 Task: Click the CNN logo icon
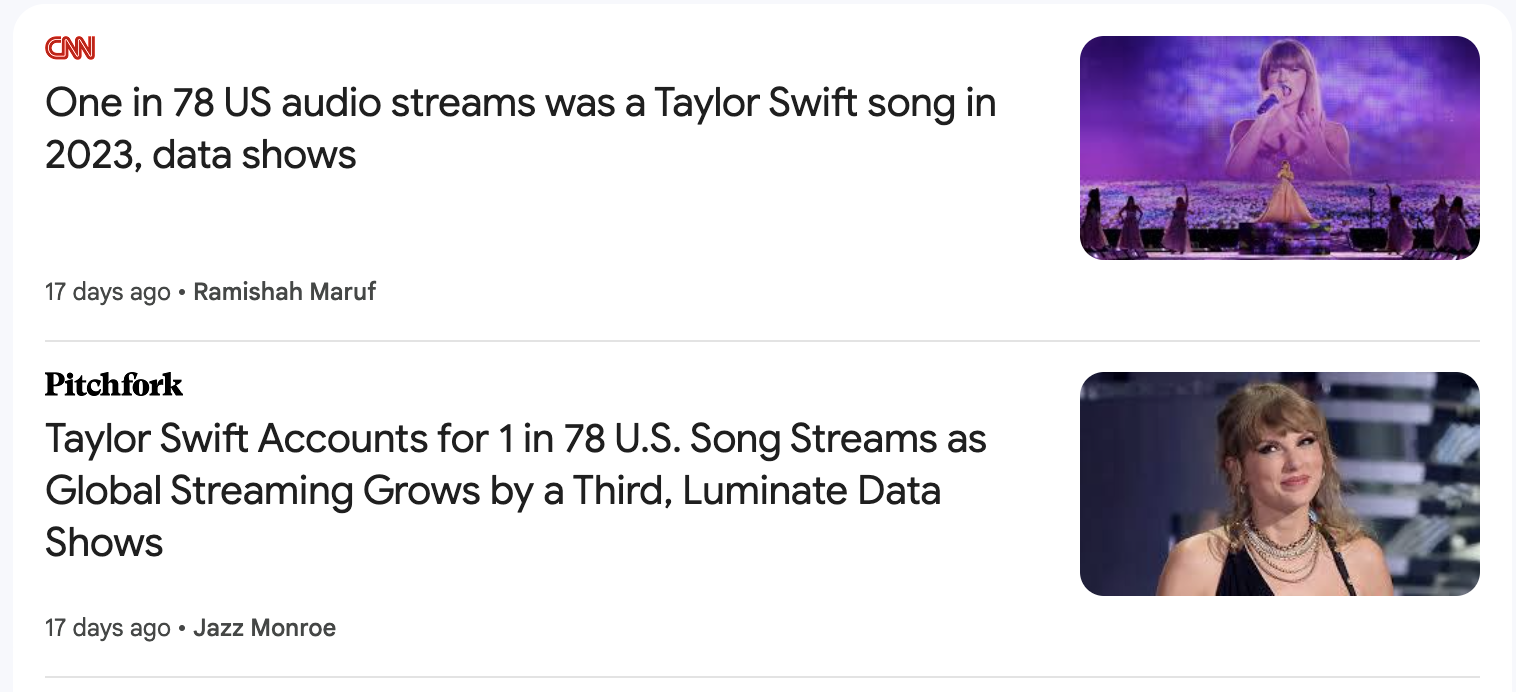70,47
